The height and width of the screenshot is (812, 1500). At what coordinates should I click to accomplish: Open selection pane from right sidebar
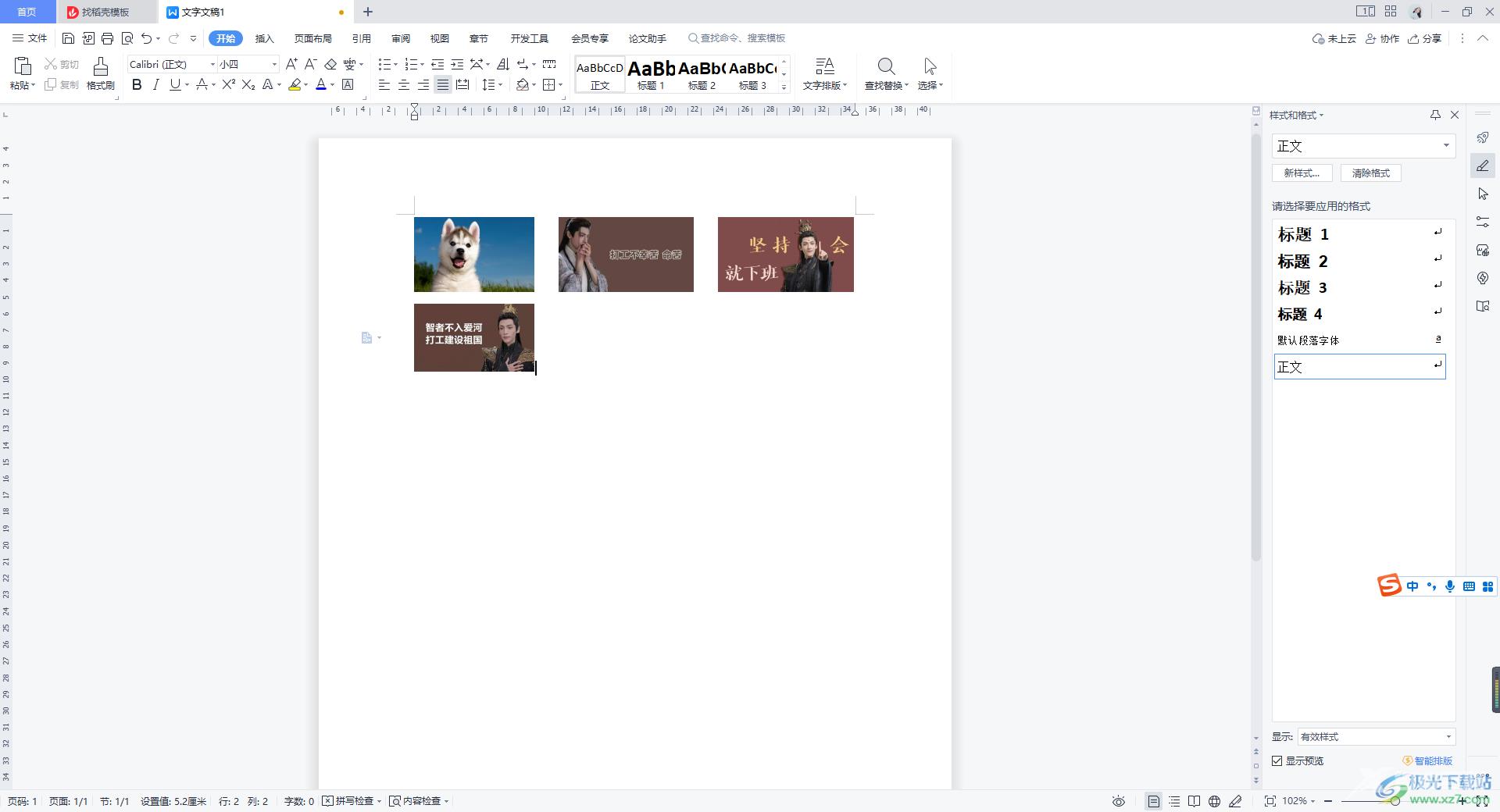point(1483,194)
